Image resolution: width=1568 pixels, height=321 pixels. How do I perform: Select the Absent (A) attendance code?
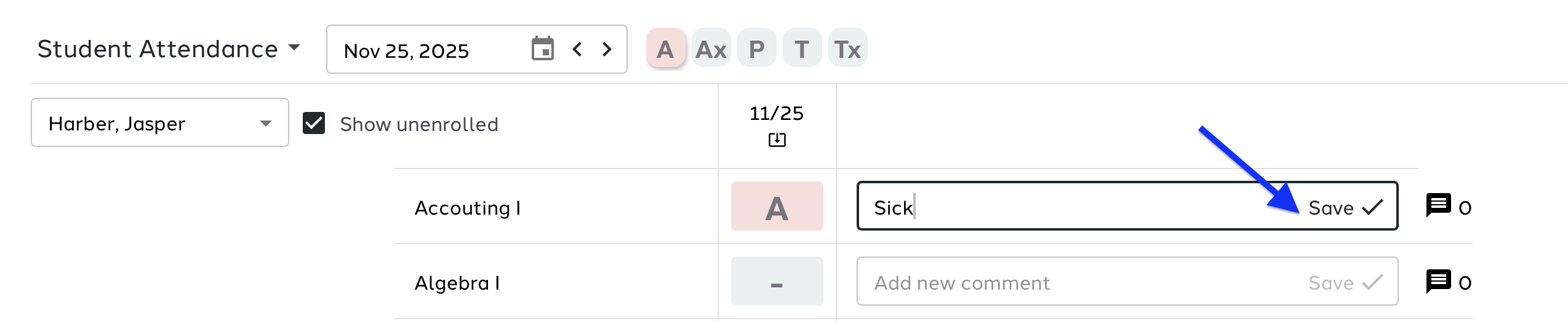tap(665, 49)
